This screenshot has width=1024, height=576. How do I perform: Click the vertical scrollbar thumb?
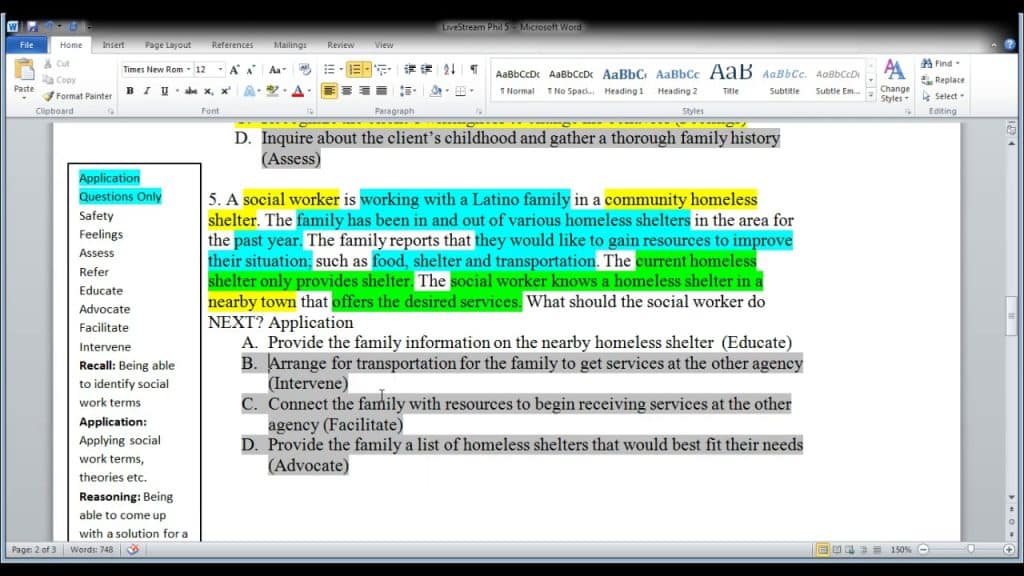pyautogui.click(x=1011, y=315)
